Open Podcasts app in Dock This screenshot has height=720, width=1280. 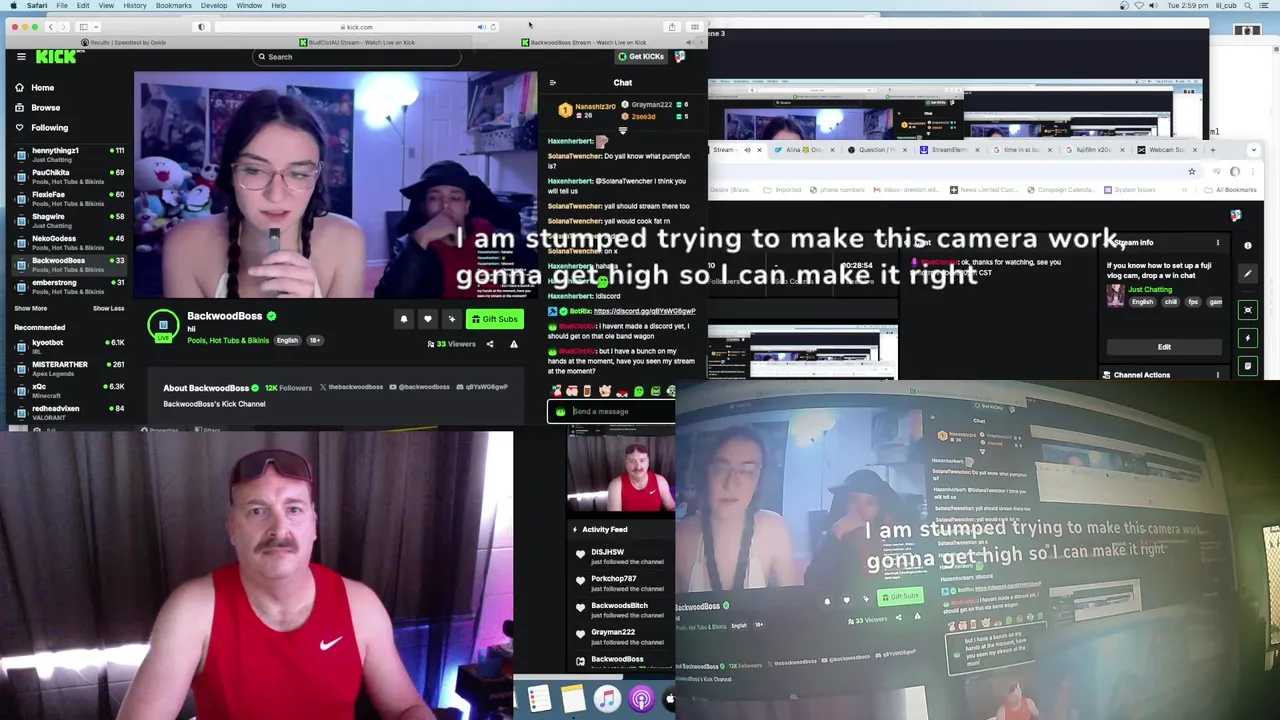(642, 699)
